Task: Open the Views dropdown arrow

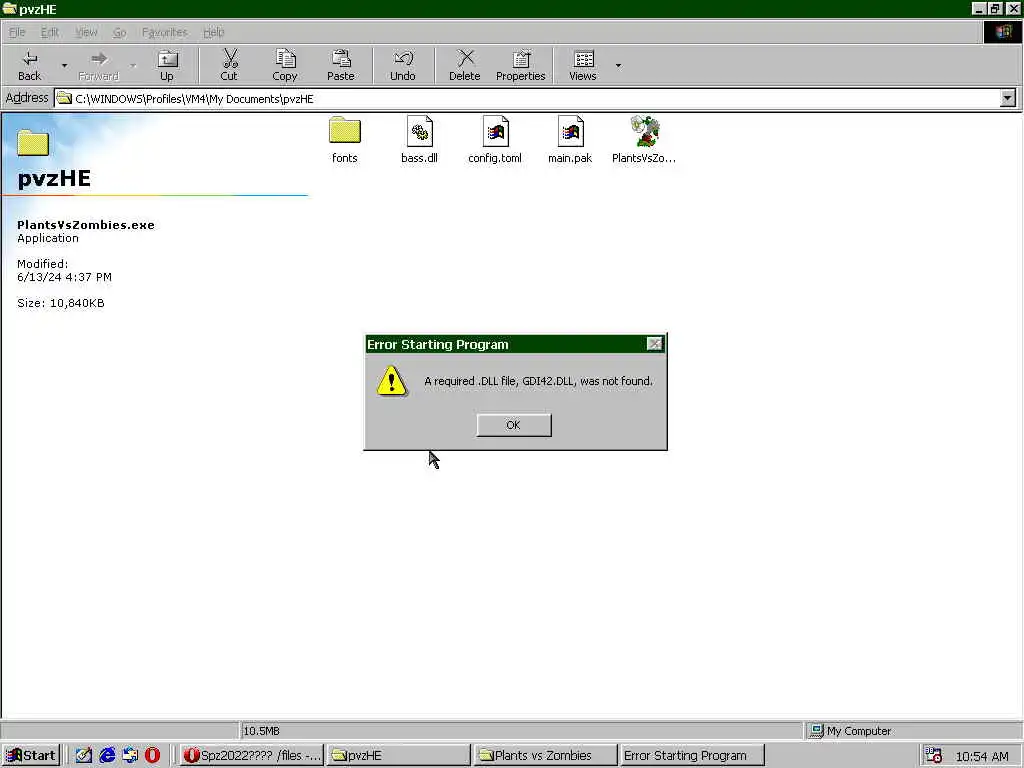Action: 618,65
